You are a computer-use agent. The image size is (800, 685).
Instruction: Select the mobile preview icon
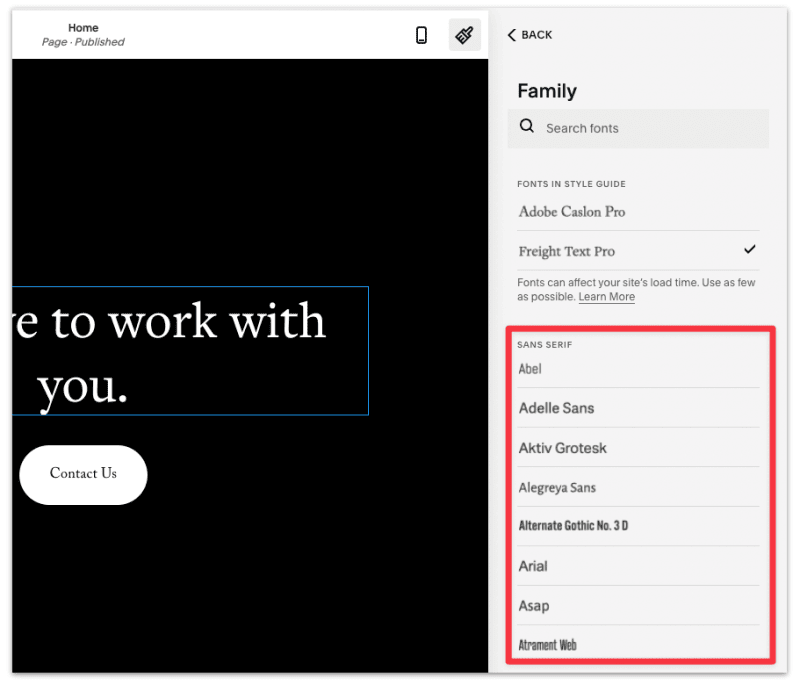(x=421, y=34)
